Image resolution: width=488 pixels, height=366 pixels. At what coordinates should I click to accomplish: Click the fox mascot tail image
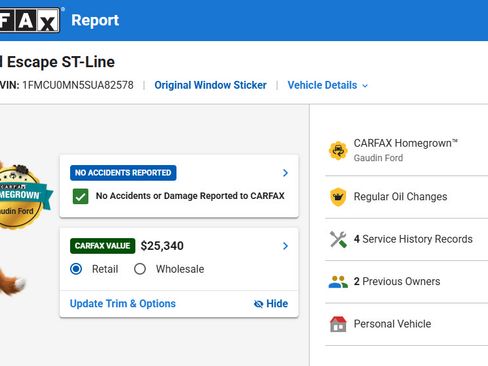pos(13,283)
